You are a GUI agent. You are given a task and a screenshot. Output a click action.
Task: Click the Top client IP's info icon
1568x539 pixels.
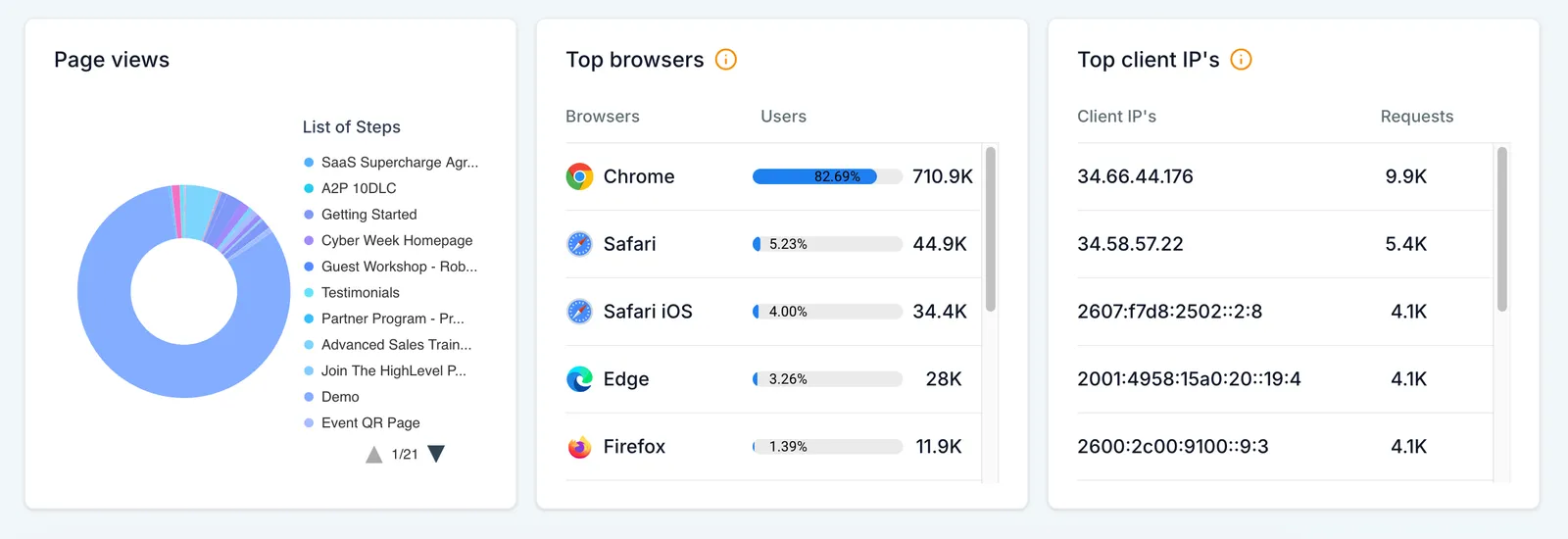pyautogui.click(x=1241, y=60)
